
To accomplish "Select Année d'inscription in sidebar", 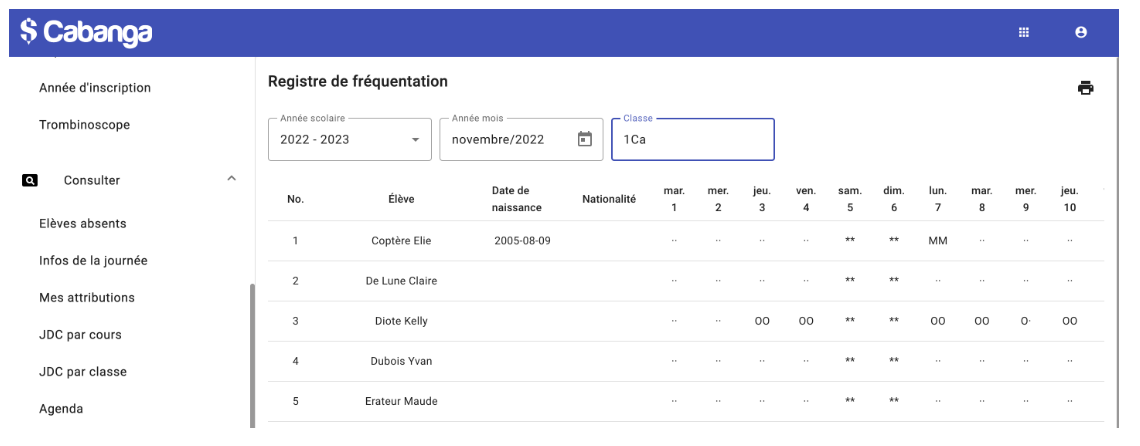I will coord(95,88).
